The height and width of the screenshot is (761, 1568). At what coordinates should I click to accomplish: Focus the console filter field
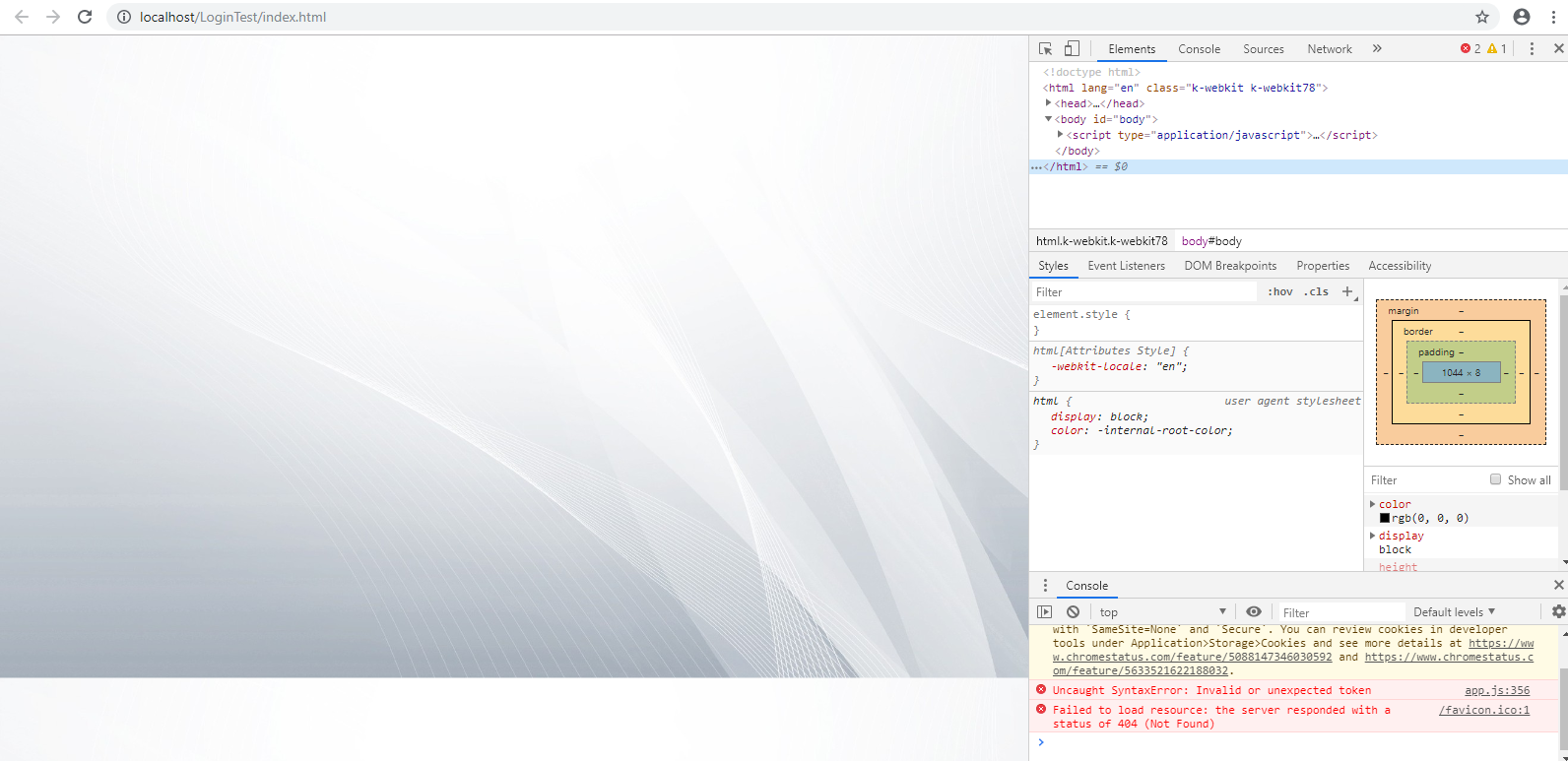pos(1341,612)
